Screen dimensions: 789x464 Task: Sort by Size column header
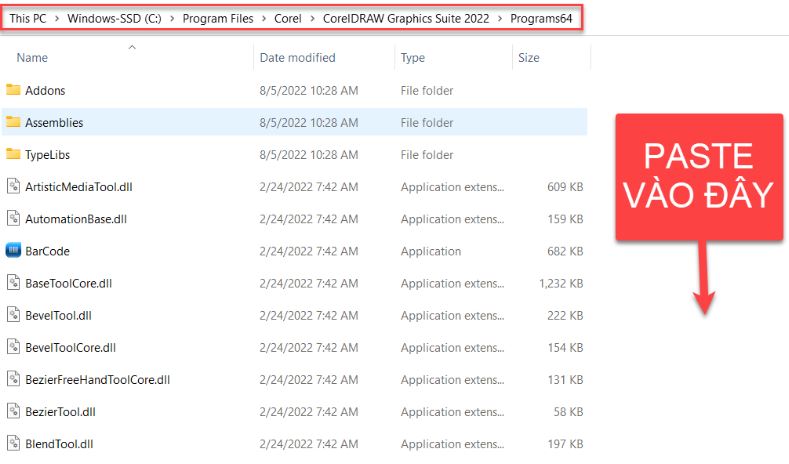pyautogui.click(x=529, y=57)
